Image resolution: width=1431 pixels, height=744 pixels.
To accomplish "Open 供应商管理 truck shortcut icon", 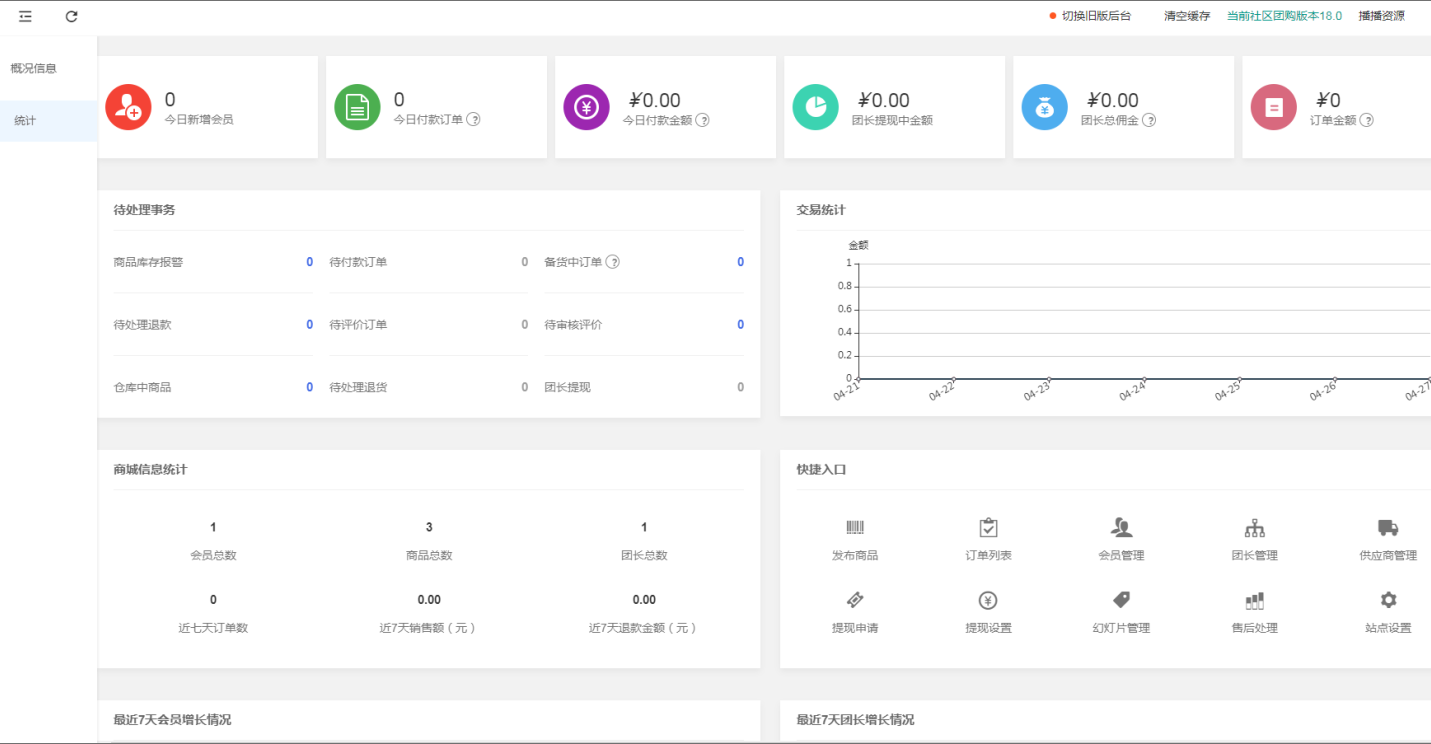I will coord(1388,528).
